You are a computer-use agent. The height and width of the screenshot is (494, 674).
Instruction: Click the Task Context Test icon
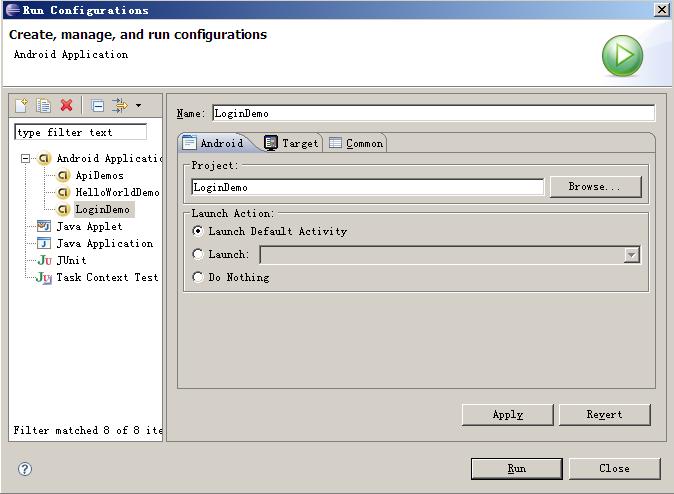[x=44, y=277]
